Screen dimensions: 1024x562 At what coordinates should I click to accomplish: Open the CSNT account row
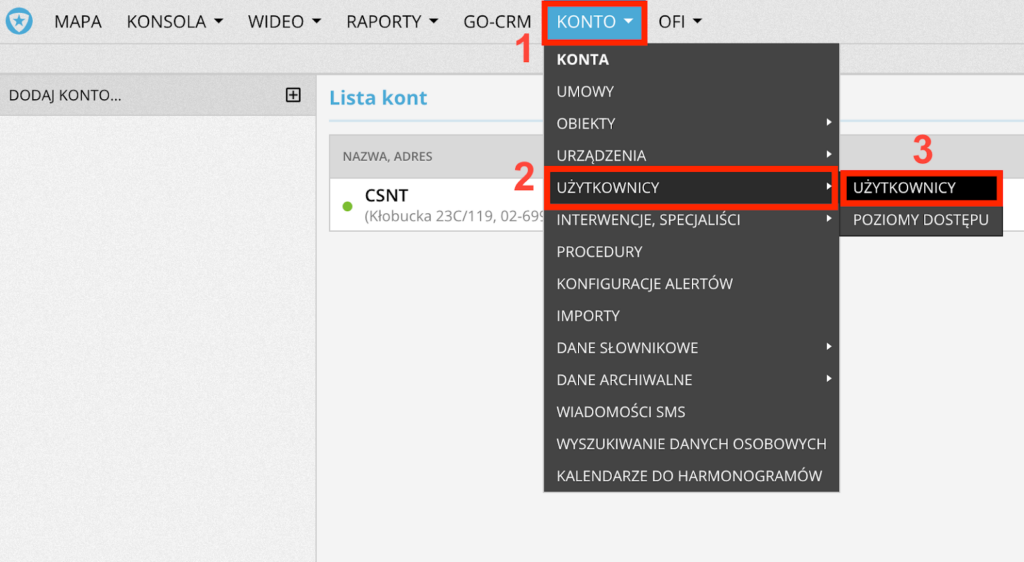[430, 205]
